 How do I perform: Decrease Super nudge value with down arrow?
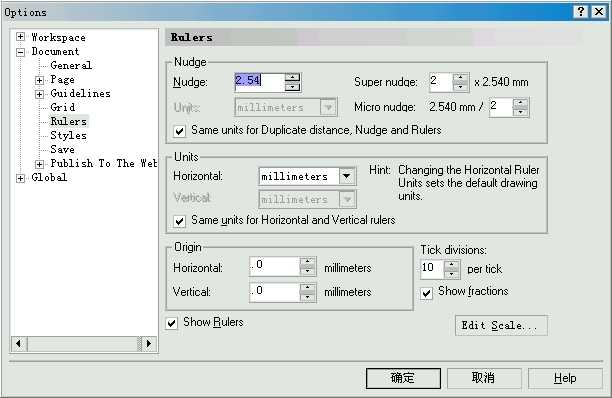click(x=461, y=87)
